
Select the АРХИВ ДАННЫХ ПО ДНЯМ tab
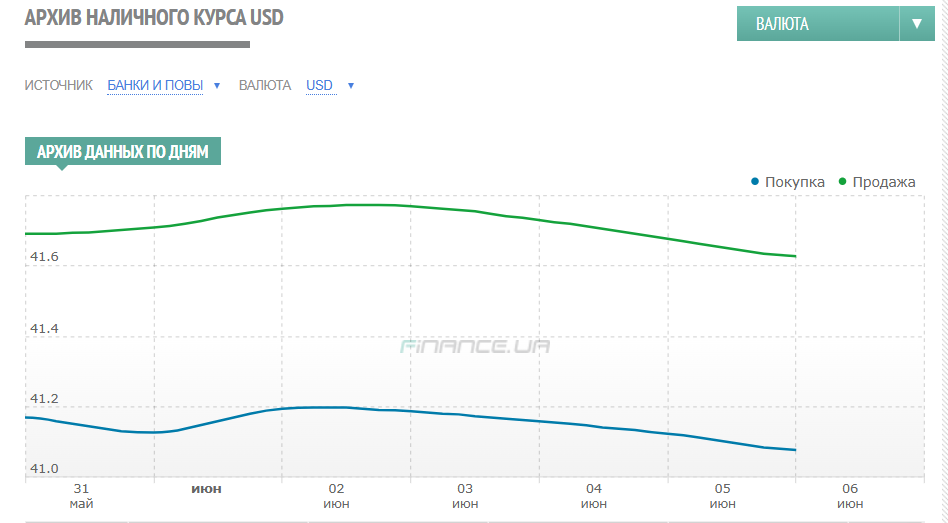pos(122,152)
